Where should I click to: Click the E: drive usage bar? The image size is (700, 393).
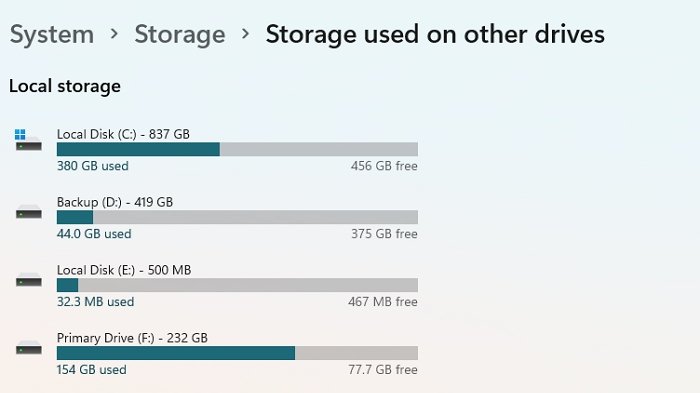(237, 285)
